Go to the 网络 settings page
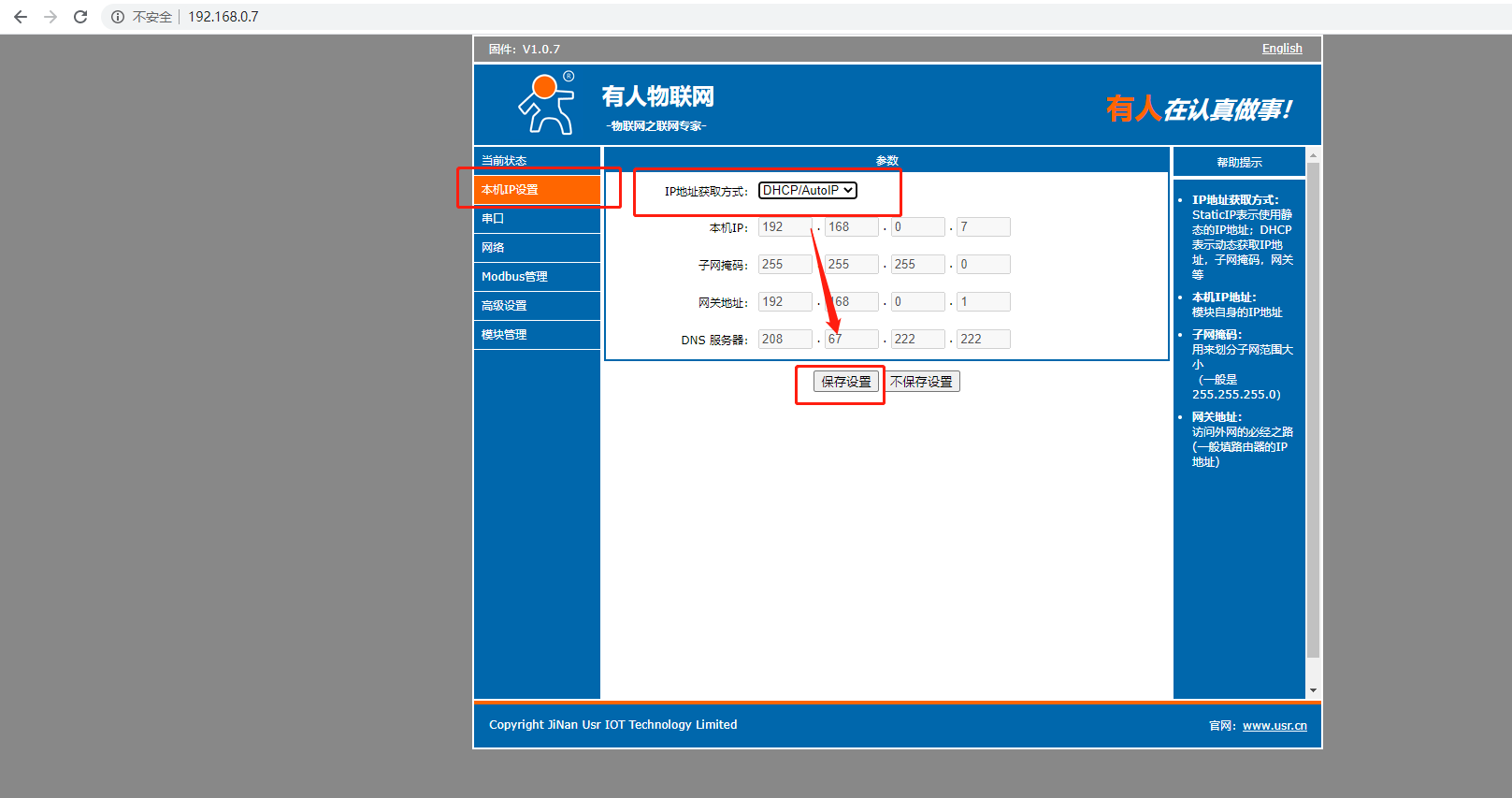Viewport: 1512px width, 798px height. 493,248
